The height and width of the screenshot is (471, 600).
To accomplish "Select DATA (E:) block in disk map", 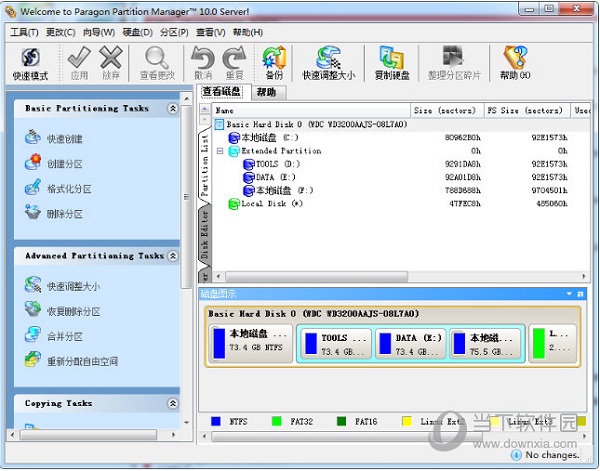I will [x=411, y=344].
